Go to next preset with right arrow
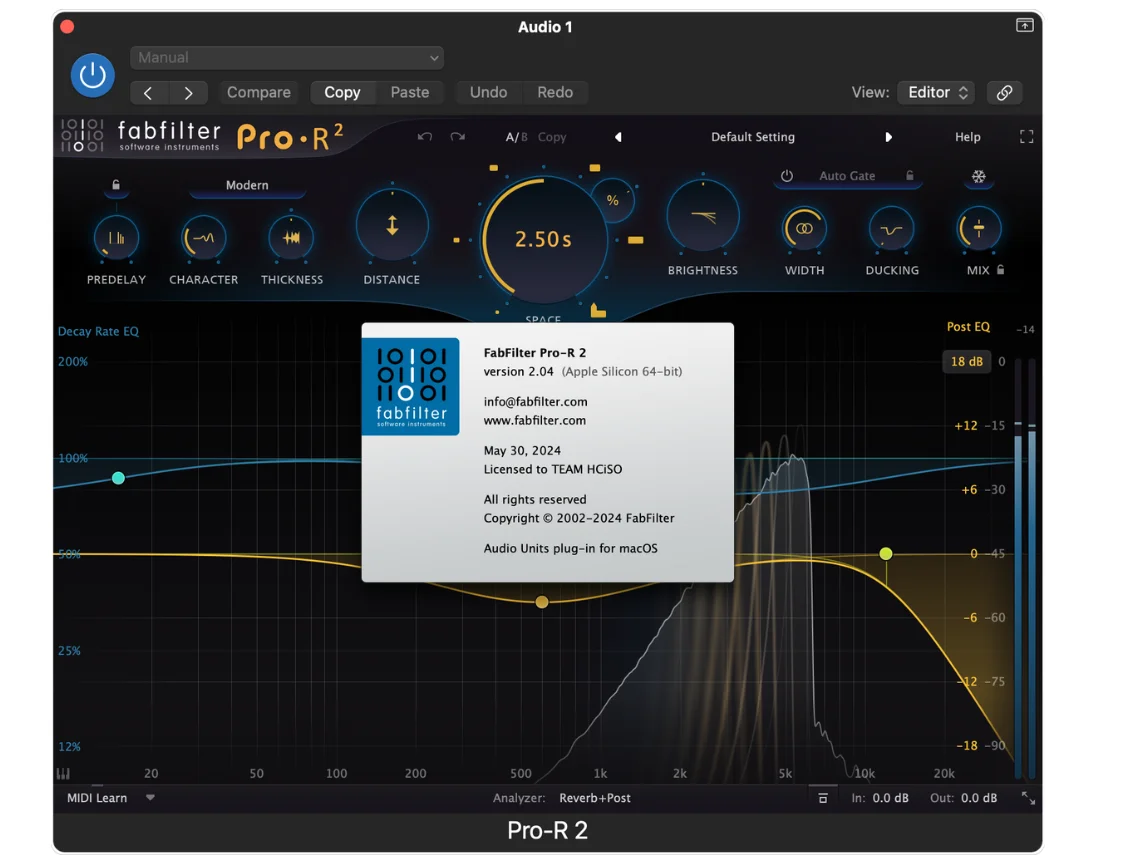The image size is (1140, 855). (x=888, y=137)
